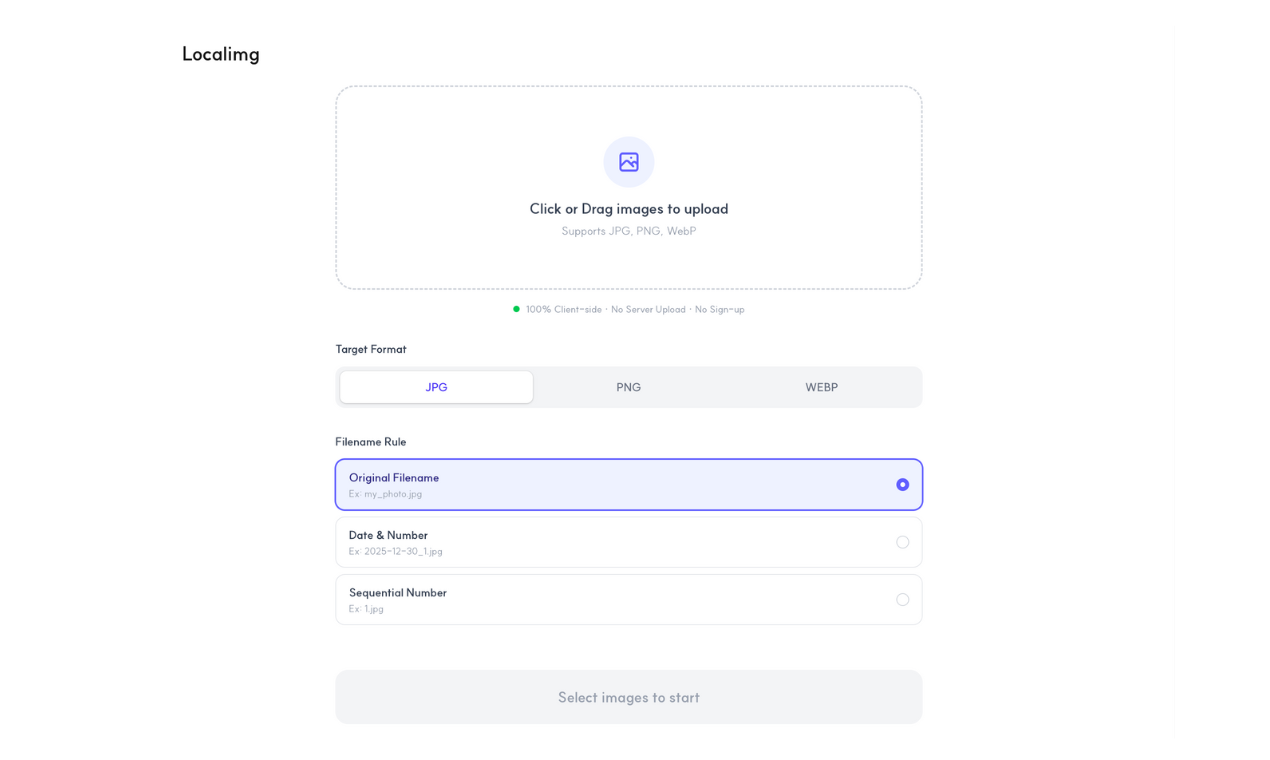Viewport: 1270px width, 760px height.
Task: Choose the Sequential Number filename rule
Action: 902,599
